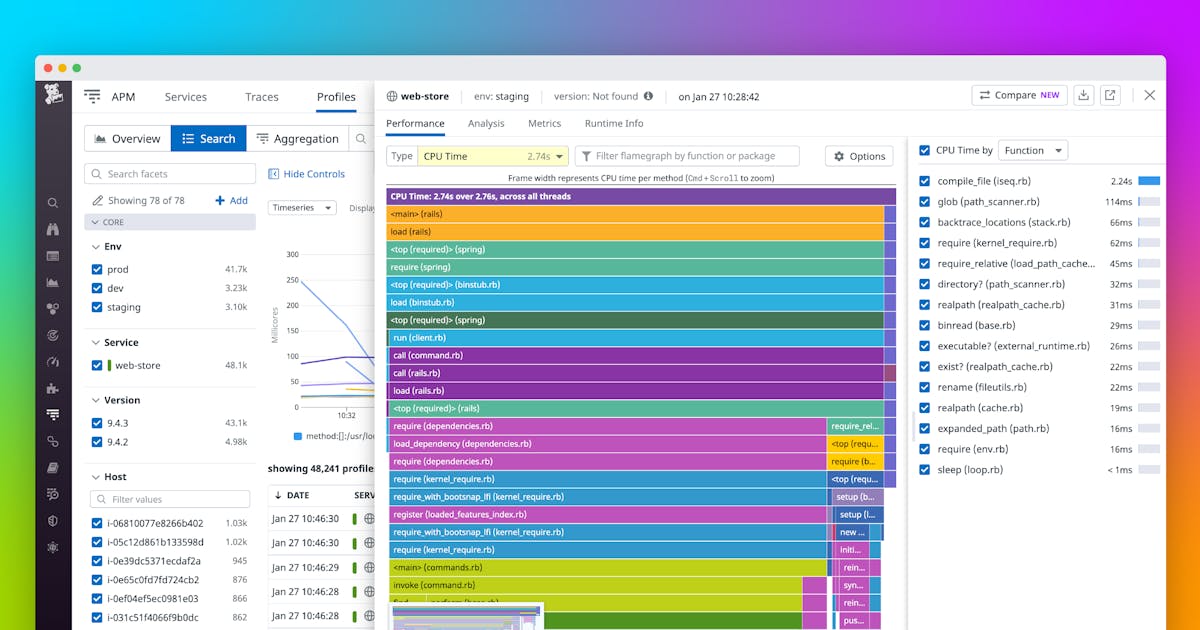This screenshot has width=1200, height=630.
Task: Open the CPU Time type dropdown
Action: (x=493, y=156)
